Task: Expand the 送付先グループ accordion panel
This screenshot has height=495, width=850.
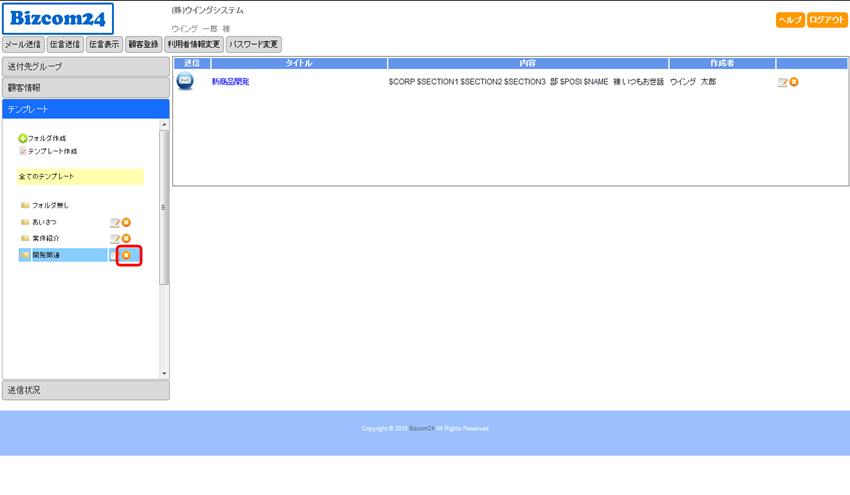Action: coord(85,66)
